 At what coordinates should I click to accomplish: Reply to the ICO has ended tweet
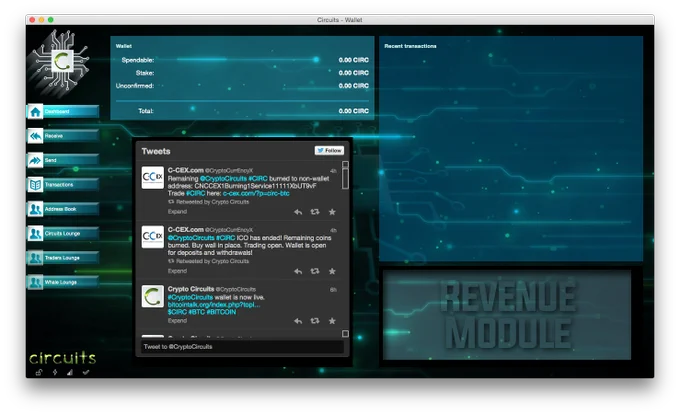coord(298,271)
